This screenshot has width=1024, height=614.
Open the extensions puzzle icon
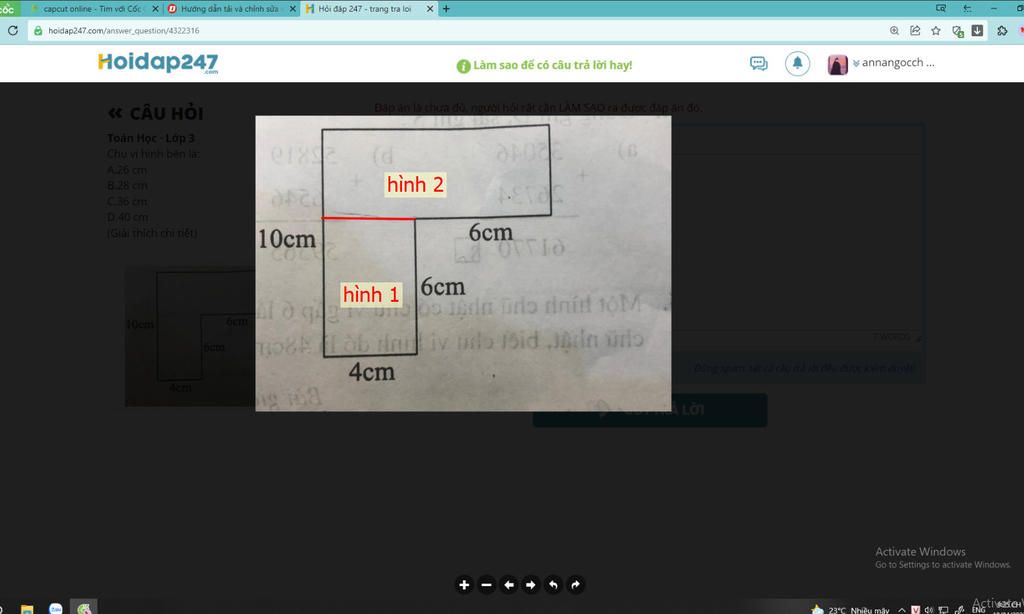(x=1002, y=30)
